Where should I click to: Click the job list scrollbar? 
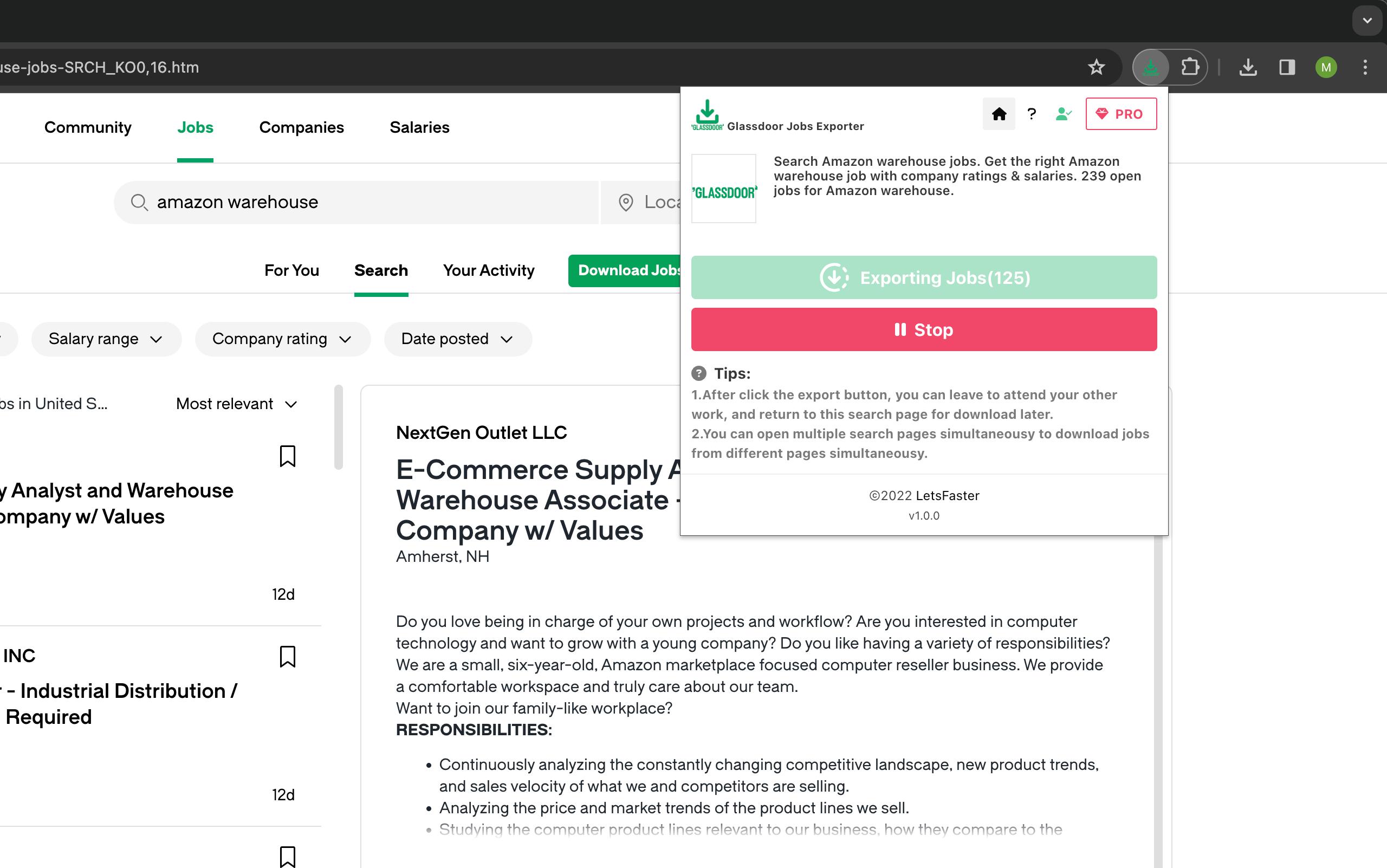pyautogui.click(x=339, y=427)
